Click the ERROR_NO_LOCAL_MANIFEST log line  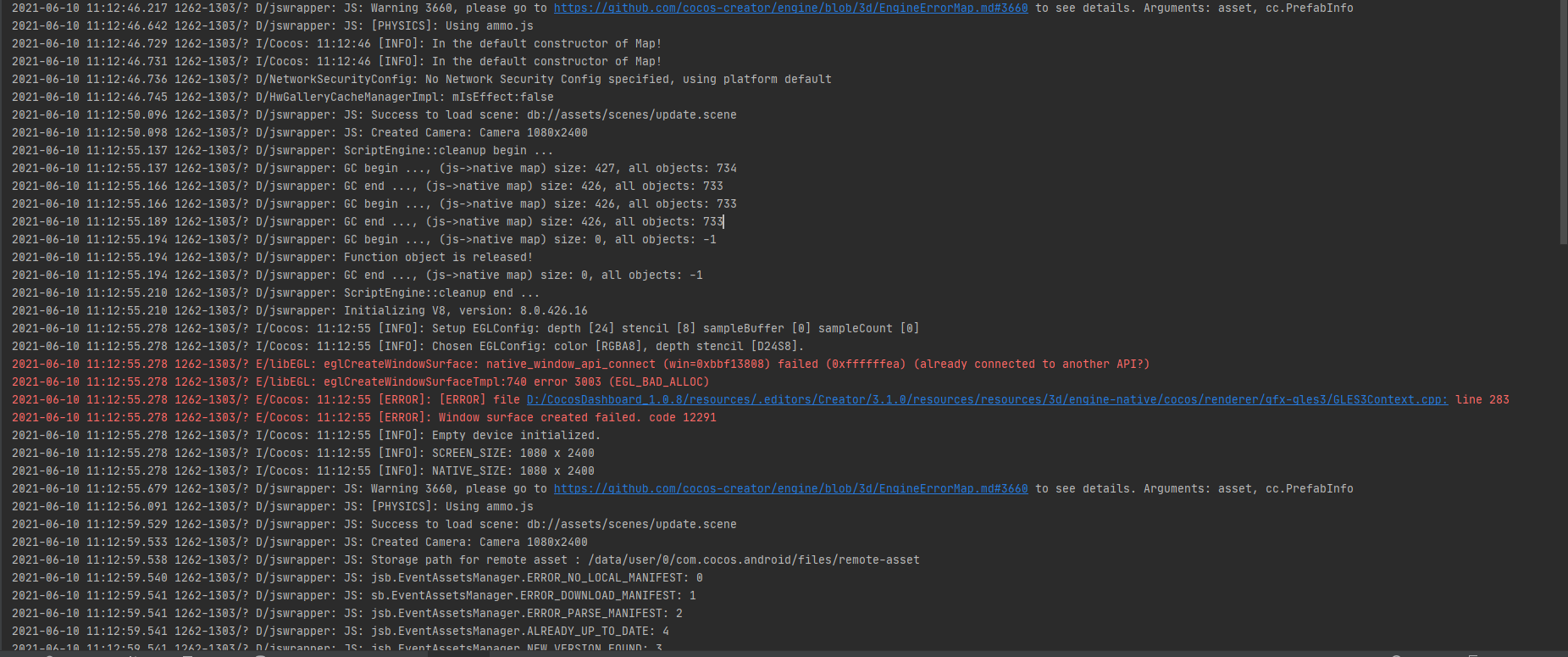click(536, 577)
